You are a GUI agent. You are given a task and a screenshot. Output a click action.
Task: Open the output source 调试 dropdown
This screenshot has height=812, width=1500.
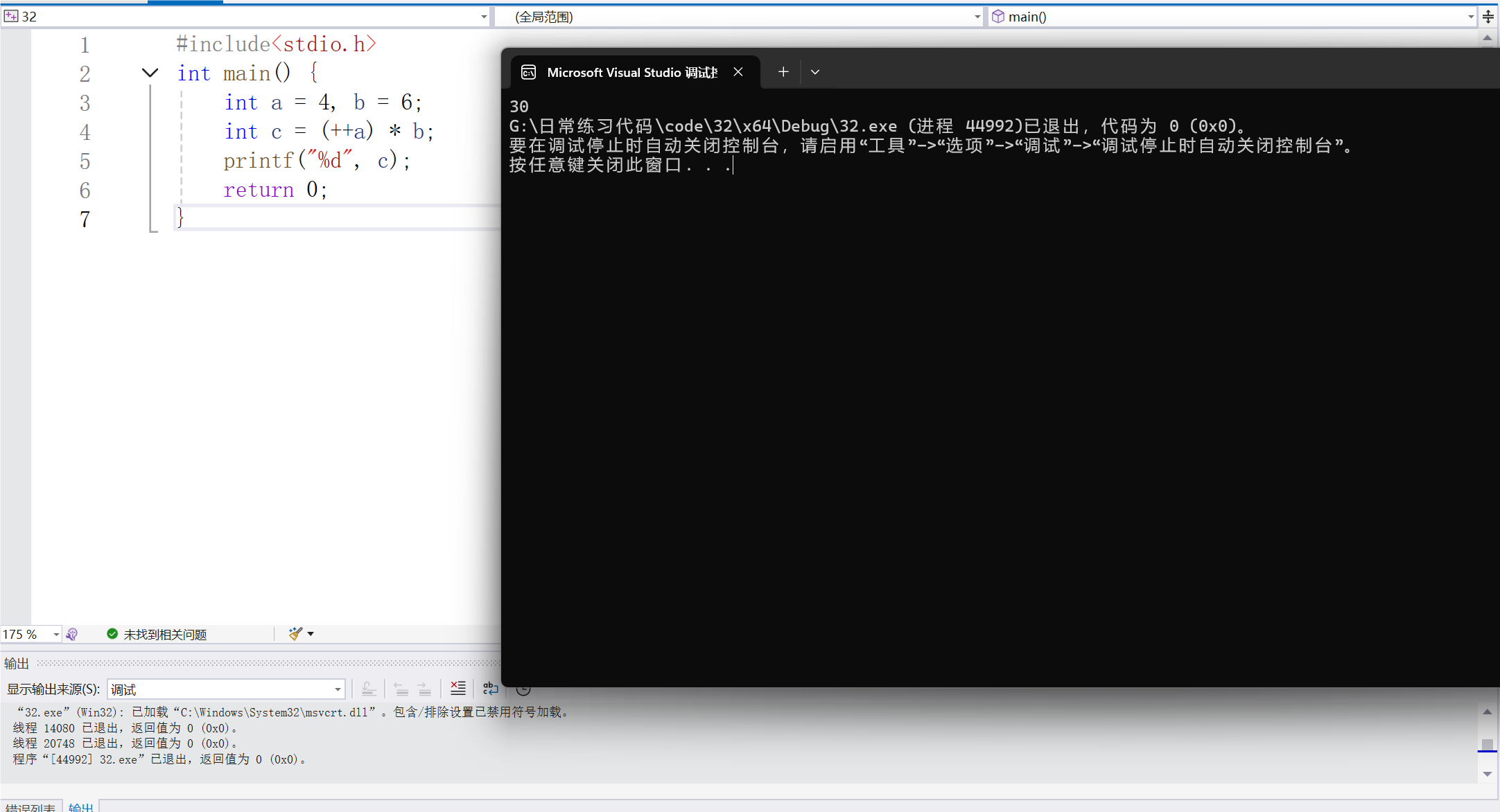pyautogui.click(x=338, y=689)
